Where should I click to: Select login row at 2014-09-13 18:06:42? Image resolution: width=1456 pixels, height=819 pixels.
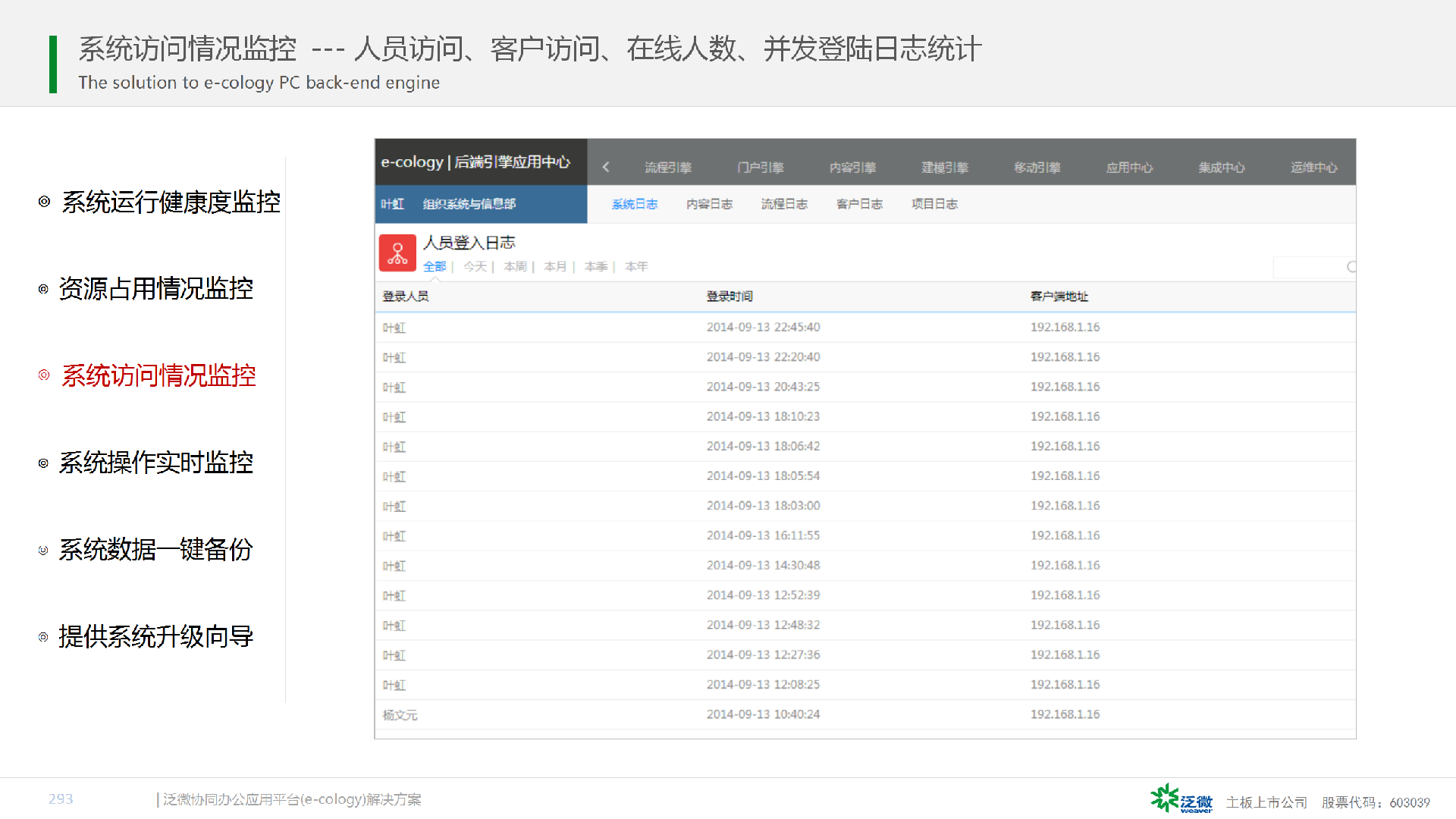(865, 447)
